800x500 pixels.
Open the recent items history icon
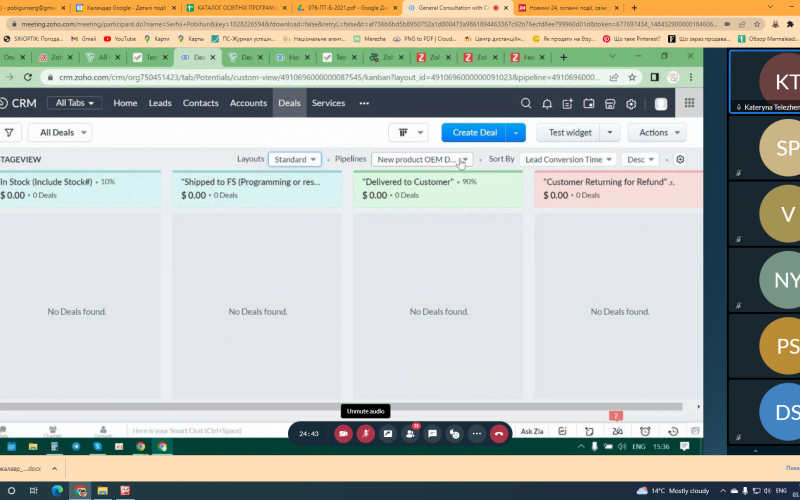click(673, 431)
